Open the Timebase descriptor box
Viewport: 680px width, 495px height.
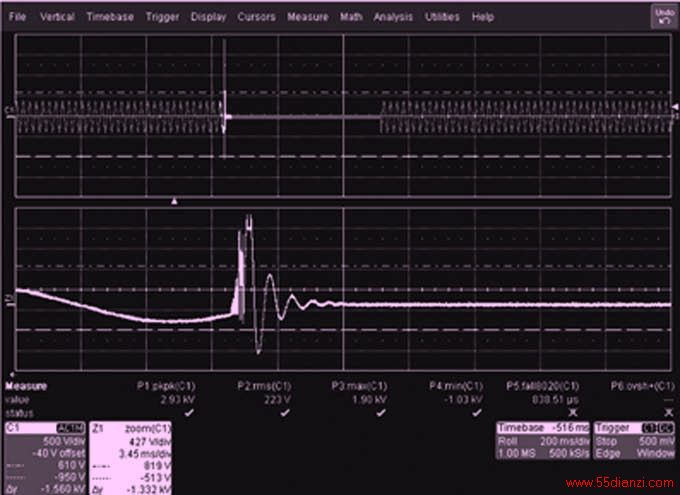pyautogui.click(x=543, y=440)
